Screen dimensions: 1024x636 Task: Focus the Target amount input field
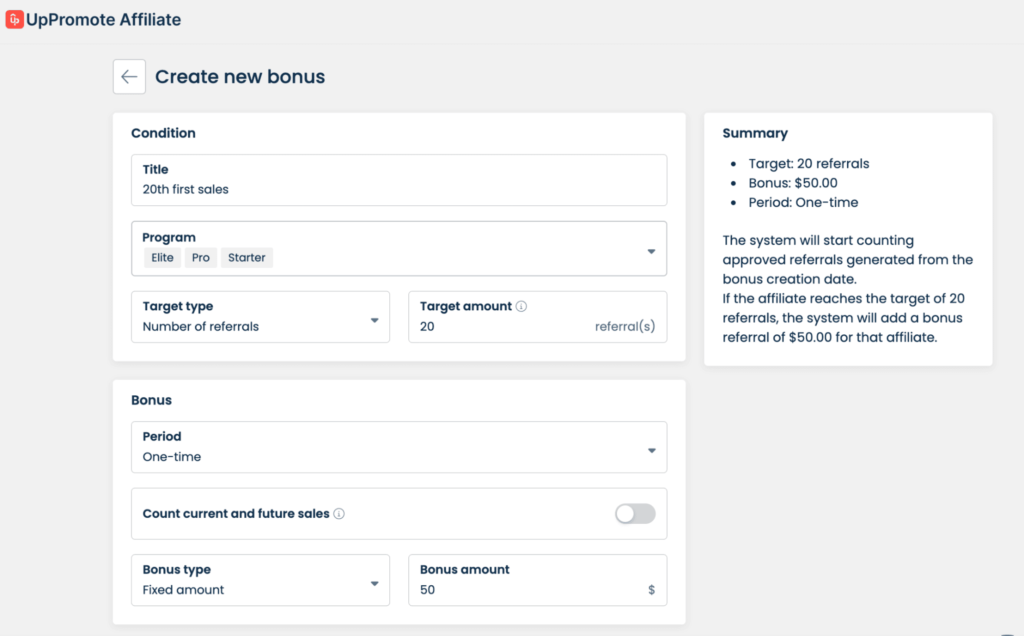pos(500,327)
